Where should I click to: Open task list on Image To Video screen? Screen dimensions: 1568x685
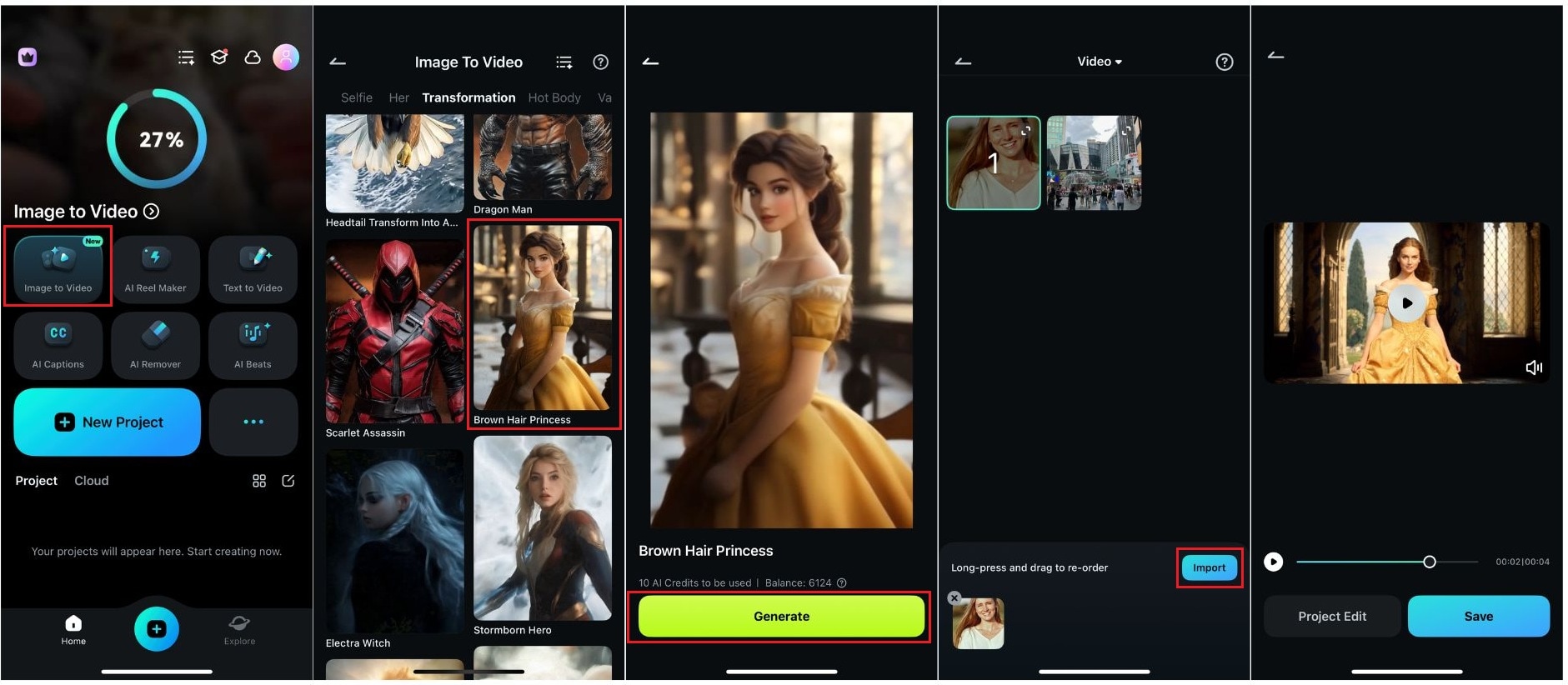[x=564, y=62]
